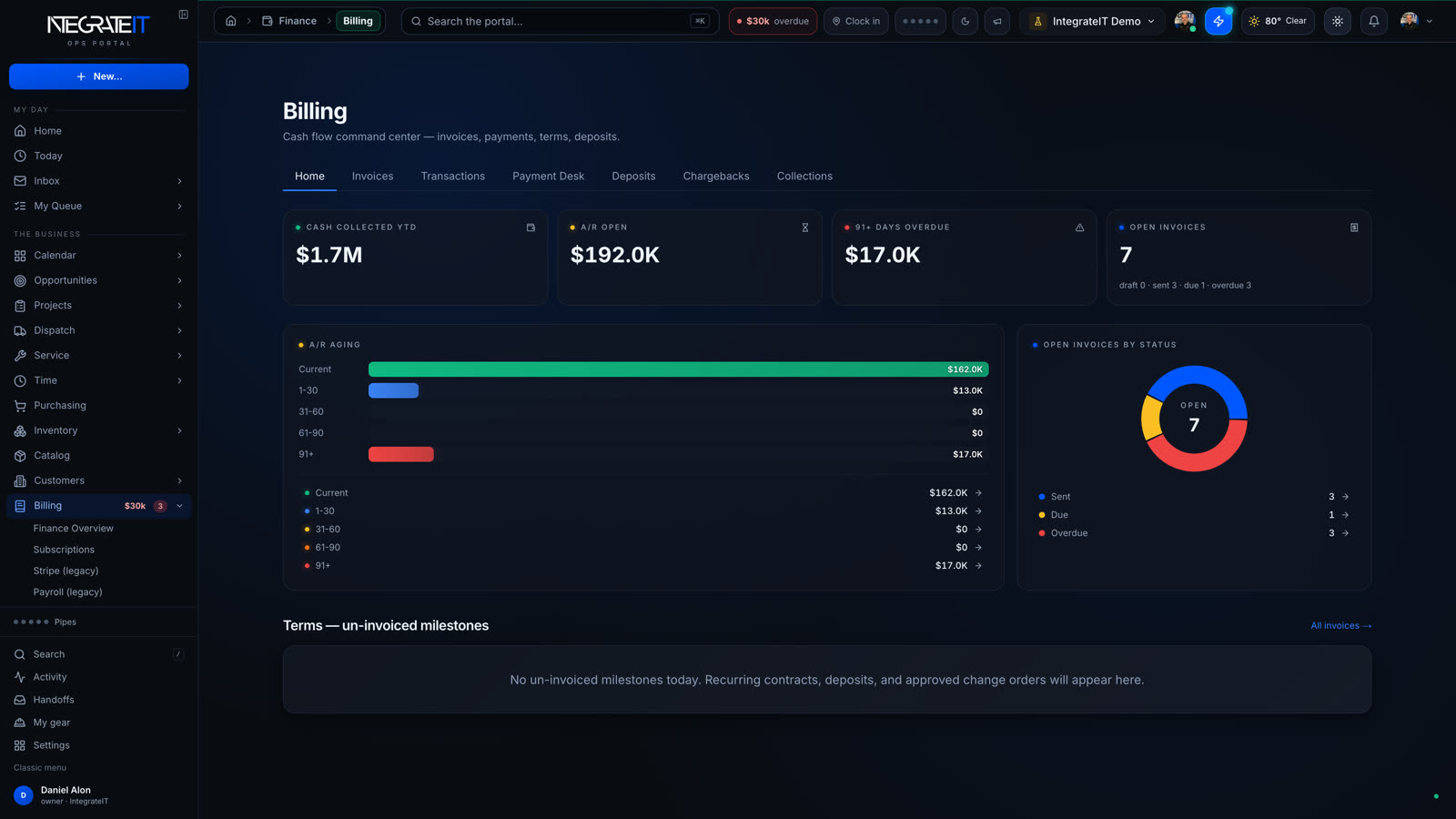
Task: Click the 91+ Days Overdue warning icon
Action: (x=1080, y=227)
